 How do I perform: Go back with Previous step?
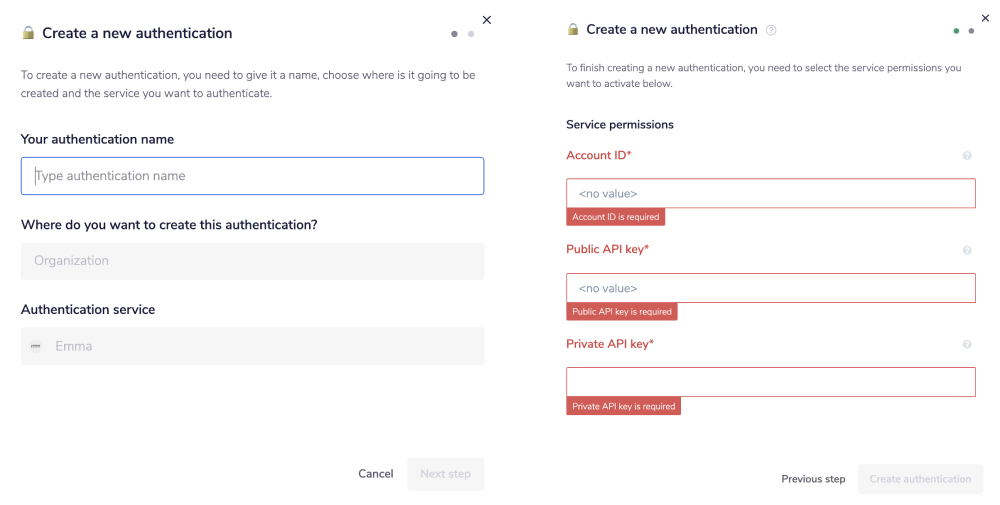click(x=813, y=479)
